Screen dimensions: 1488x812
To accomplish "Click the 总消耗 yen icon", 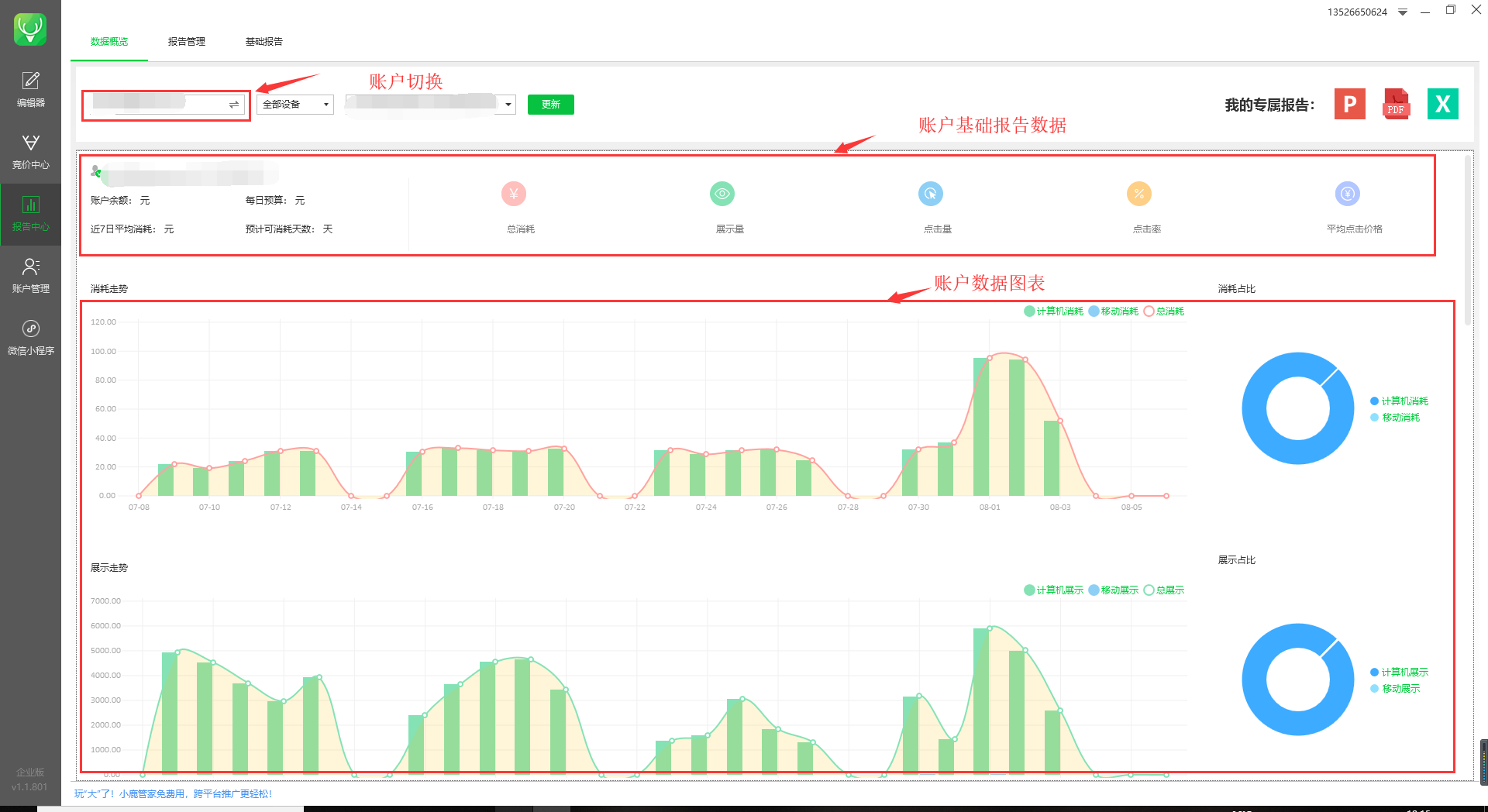I will (514, 194).
